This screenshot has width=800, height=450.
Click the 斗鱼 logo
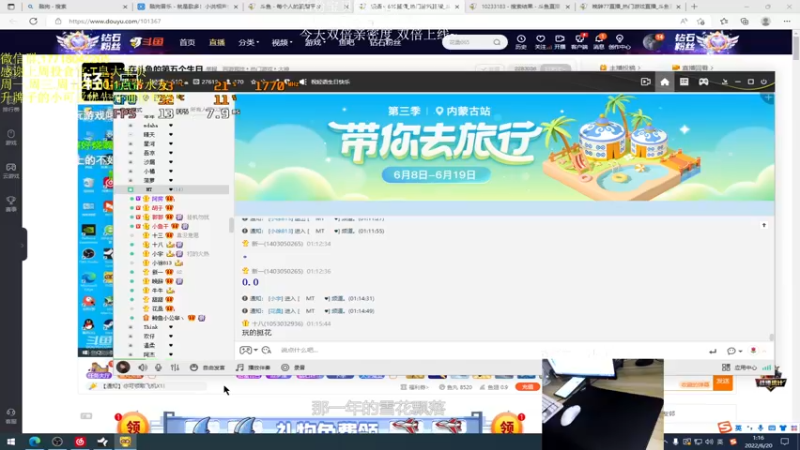point(146,42)
